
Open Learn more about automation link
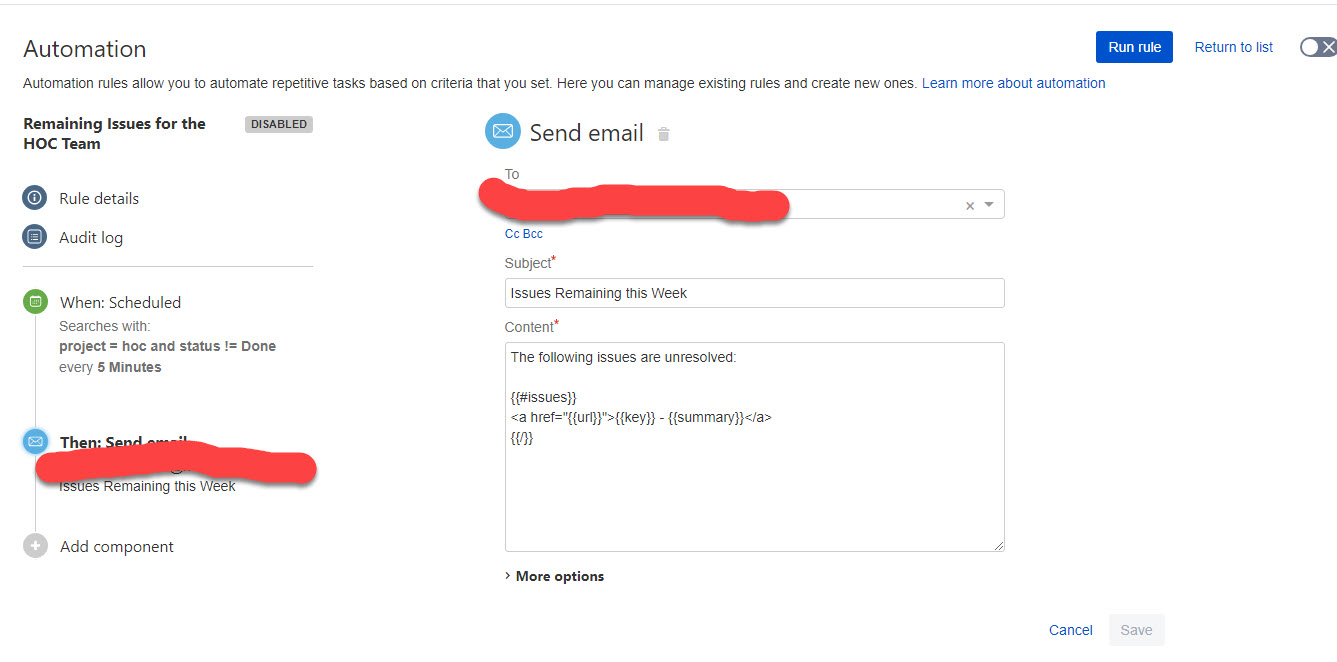click(x=1013, y=83)
